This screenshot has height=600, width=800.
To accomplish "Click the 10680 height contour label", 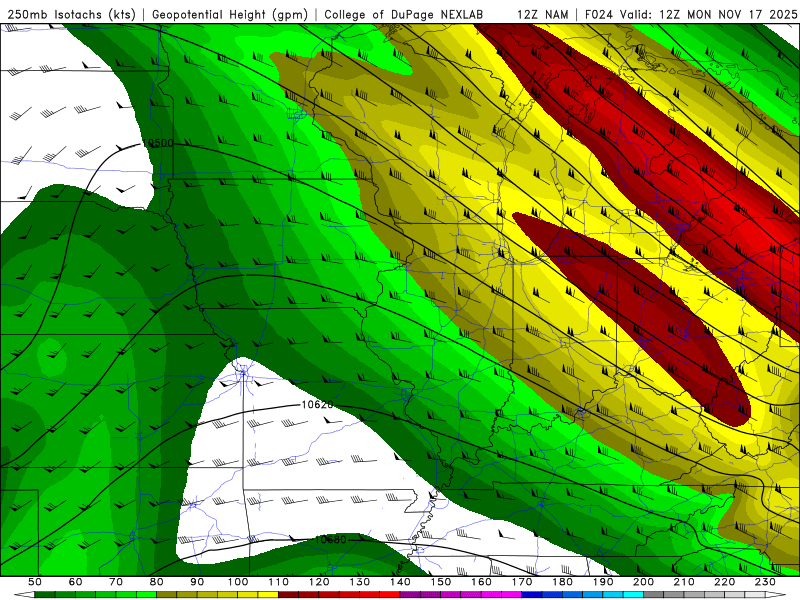I will [x=331, y=540].
